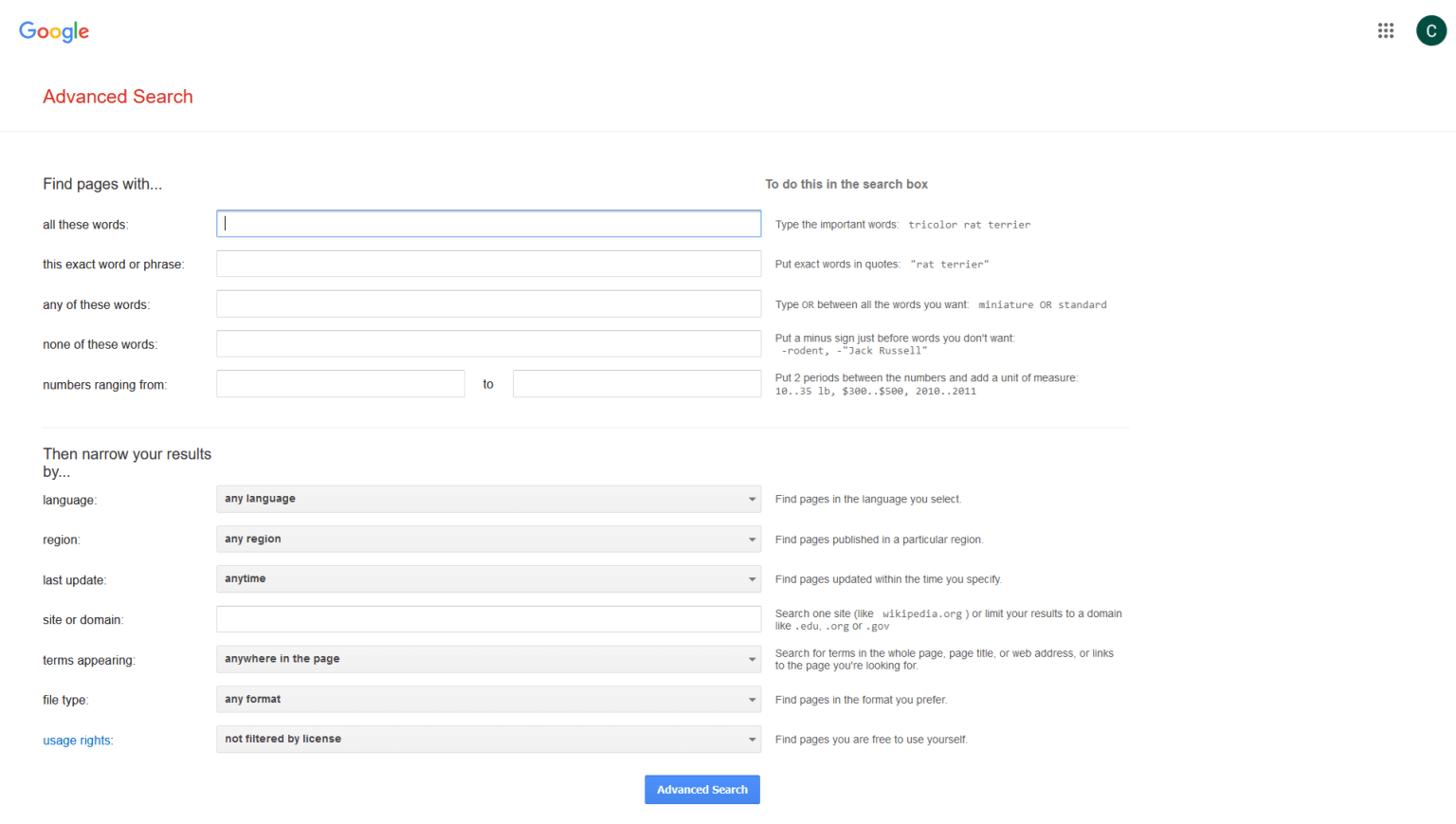Screen dimensions: 1456x824
Task: Open the Google apps launcher grid
Action: click(x=1386, y=30)
